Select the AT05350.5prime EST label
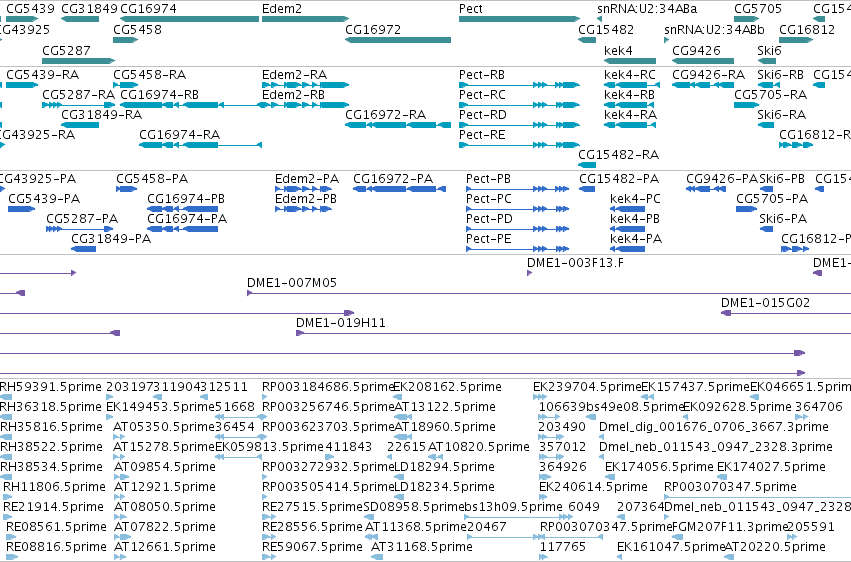Image resolution: width=851 pixels, height=562 pixels. (x=164, y=427)
